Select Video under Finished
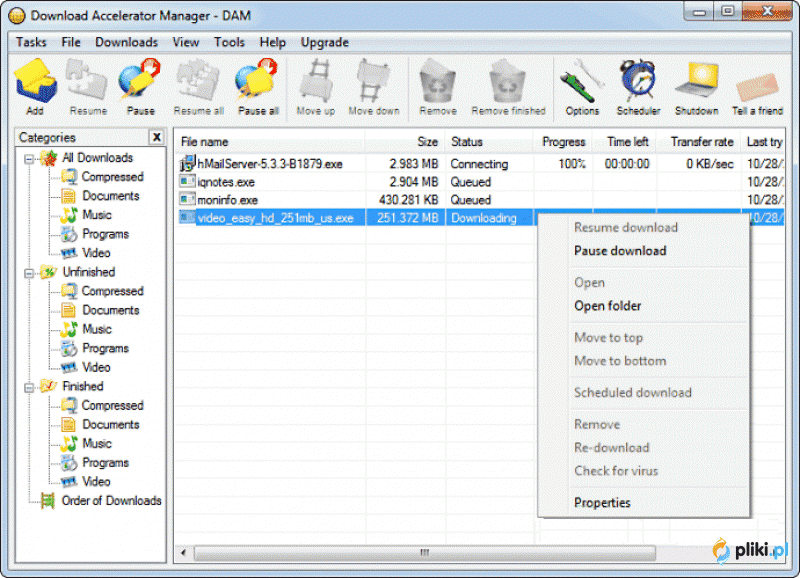 tap(86, 482)
